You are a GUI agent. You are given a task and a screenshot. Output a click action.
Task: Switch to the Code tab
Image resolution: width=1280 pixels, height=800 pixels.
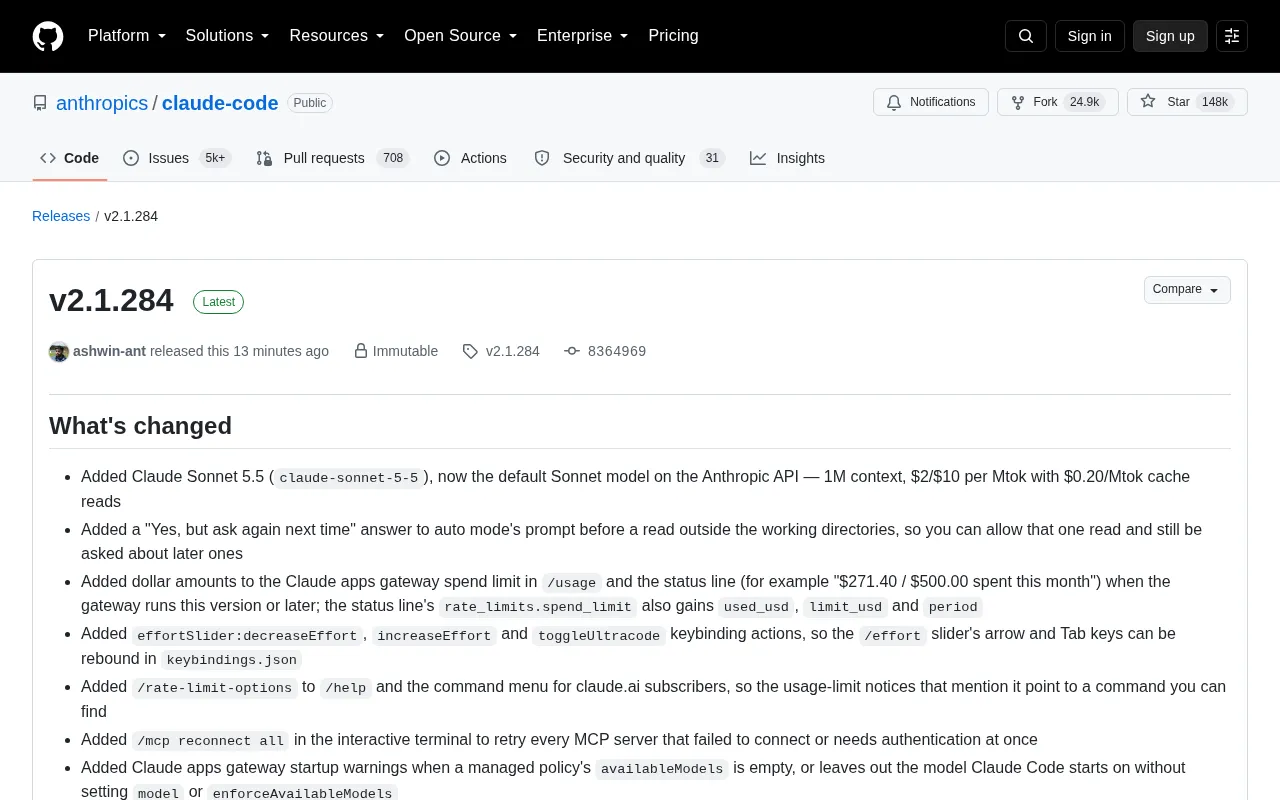coord(70,158)
